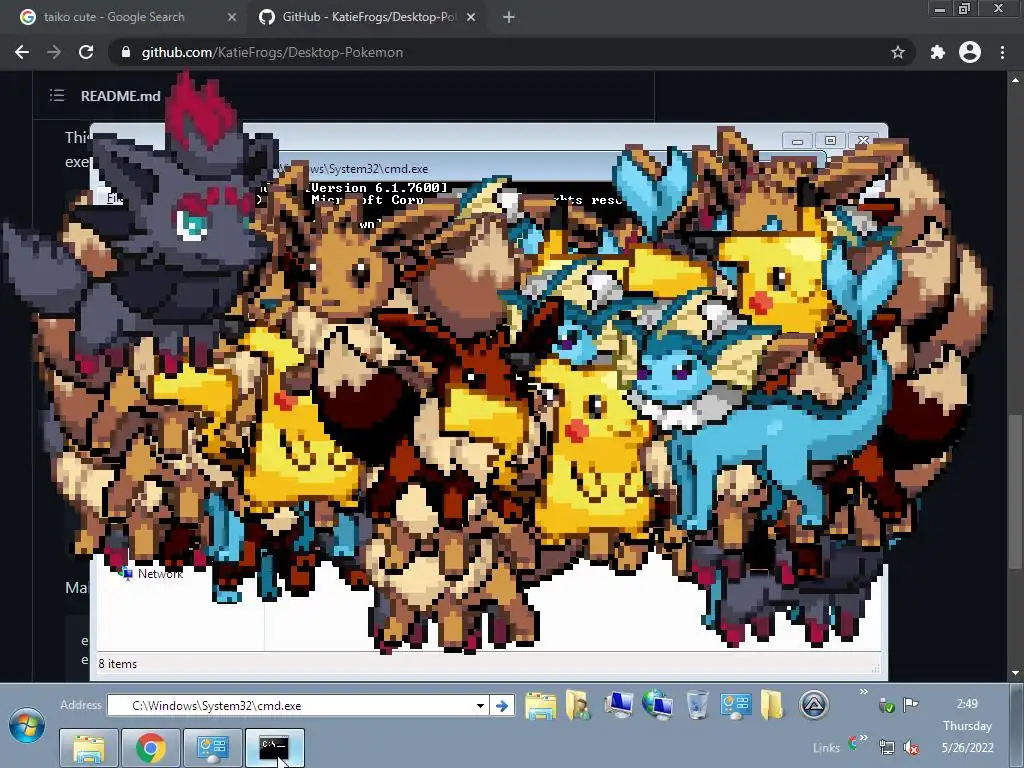1024x768 pixels.
Task: Open the Control Panel desktop toolbar icon
Action: click(735, 705)
